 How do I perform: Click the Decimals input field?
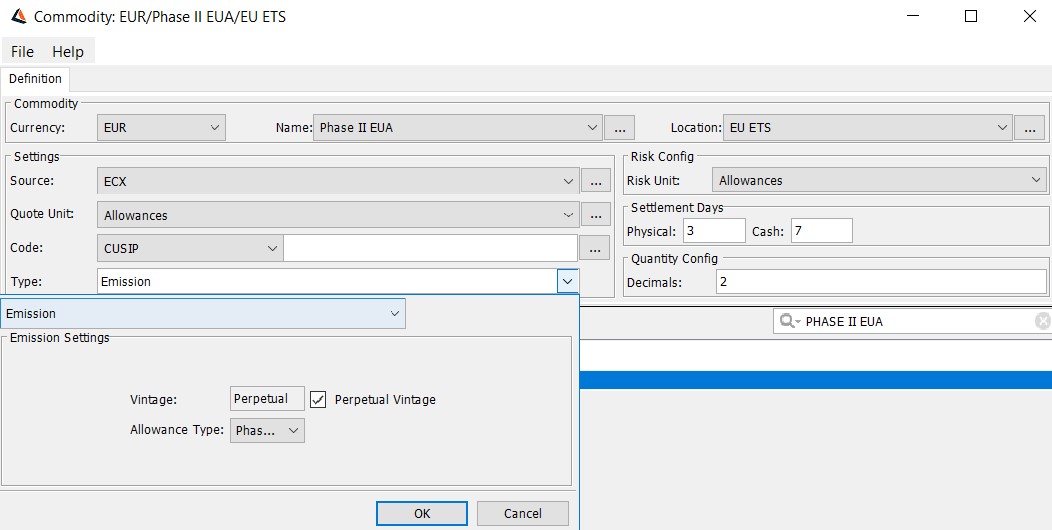881,282
